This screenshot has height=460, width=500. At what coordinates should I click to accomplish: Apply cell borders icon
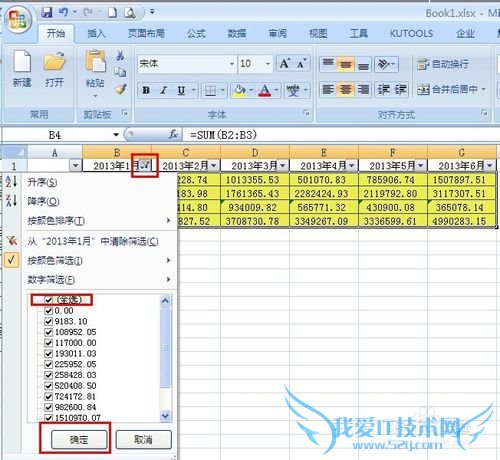(211, 90)
